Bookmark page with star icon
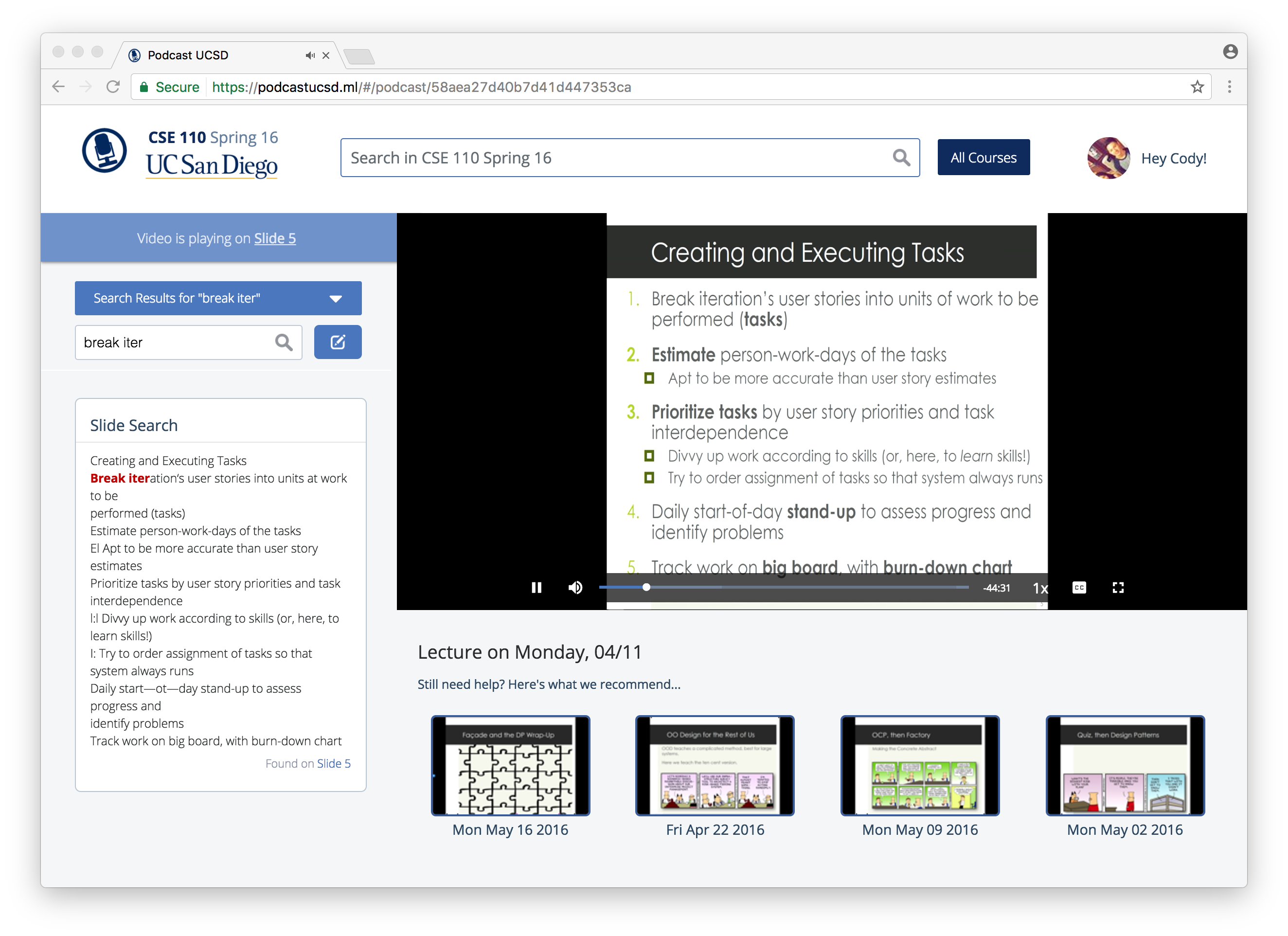 [1197, 87]
